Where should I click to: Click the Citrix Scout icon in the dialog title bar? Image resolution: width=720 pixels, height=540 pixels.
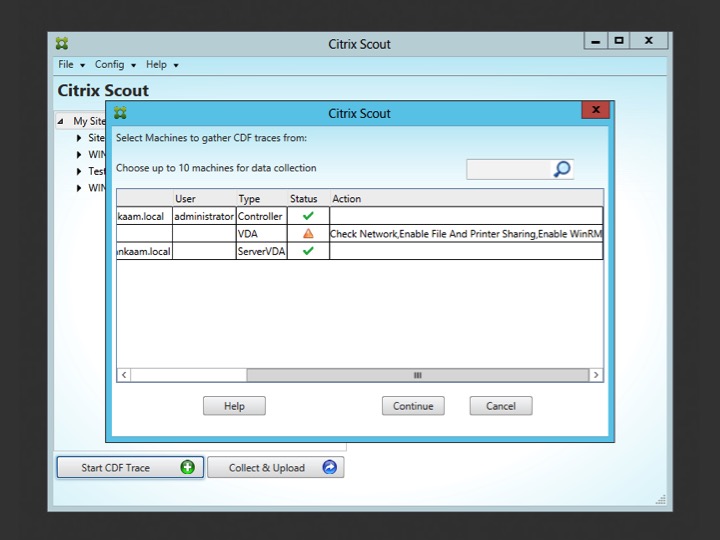coord(120,113)
